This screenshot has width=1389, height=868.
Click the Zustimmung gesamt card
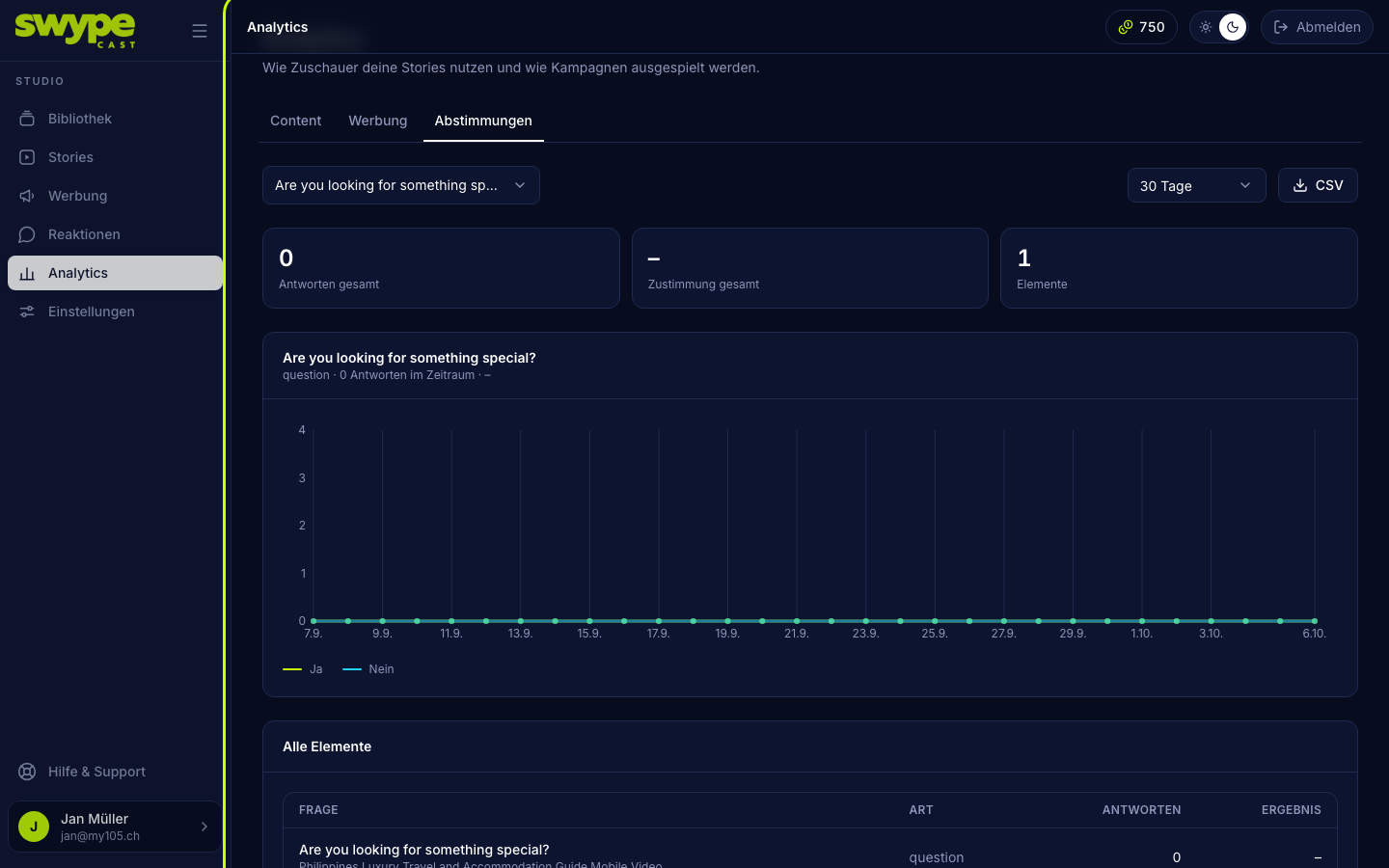(x=810, y=268)
